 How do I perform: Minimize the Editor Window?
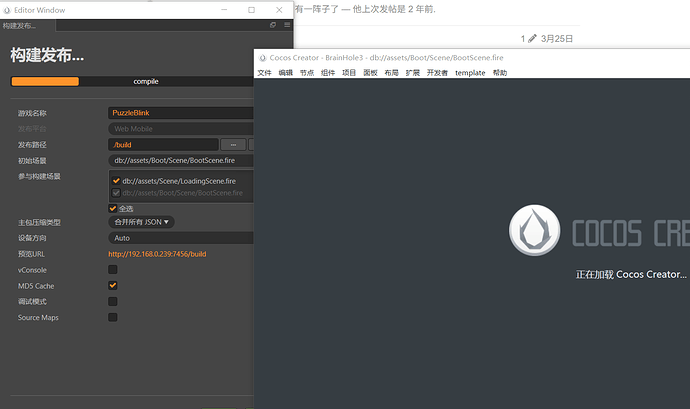(224, 10)
